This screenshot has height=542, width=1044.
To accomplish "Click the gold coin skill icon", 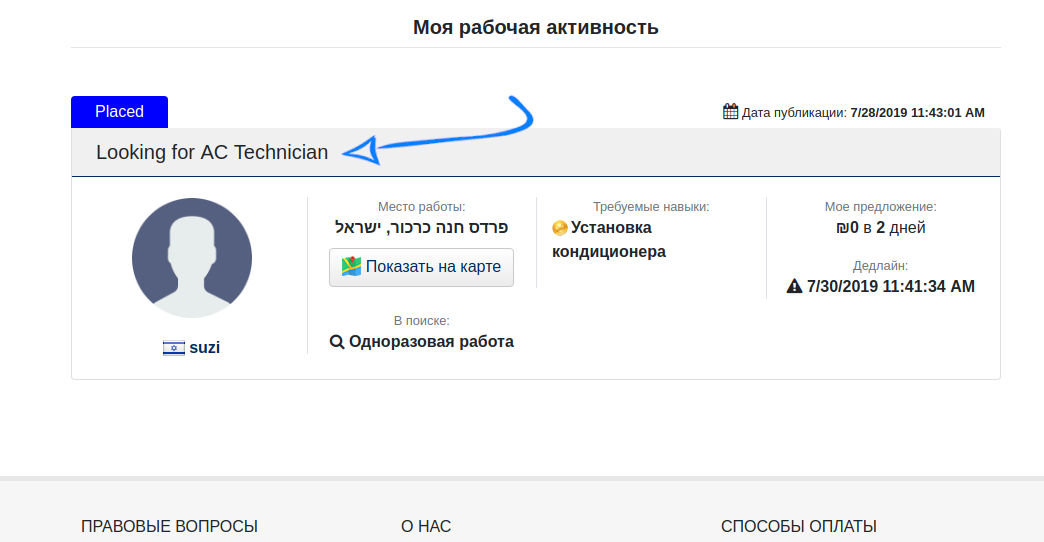I will [560, 228].
